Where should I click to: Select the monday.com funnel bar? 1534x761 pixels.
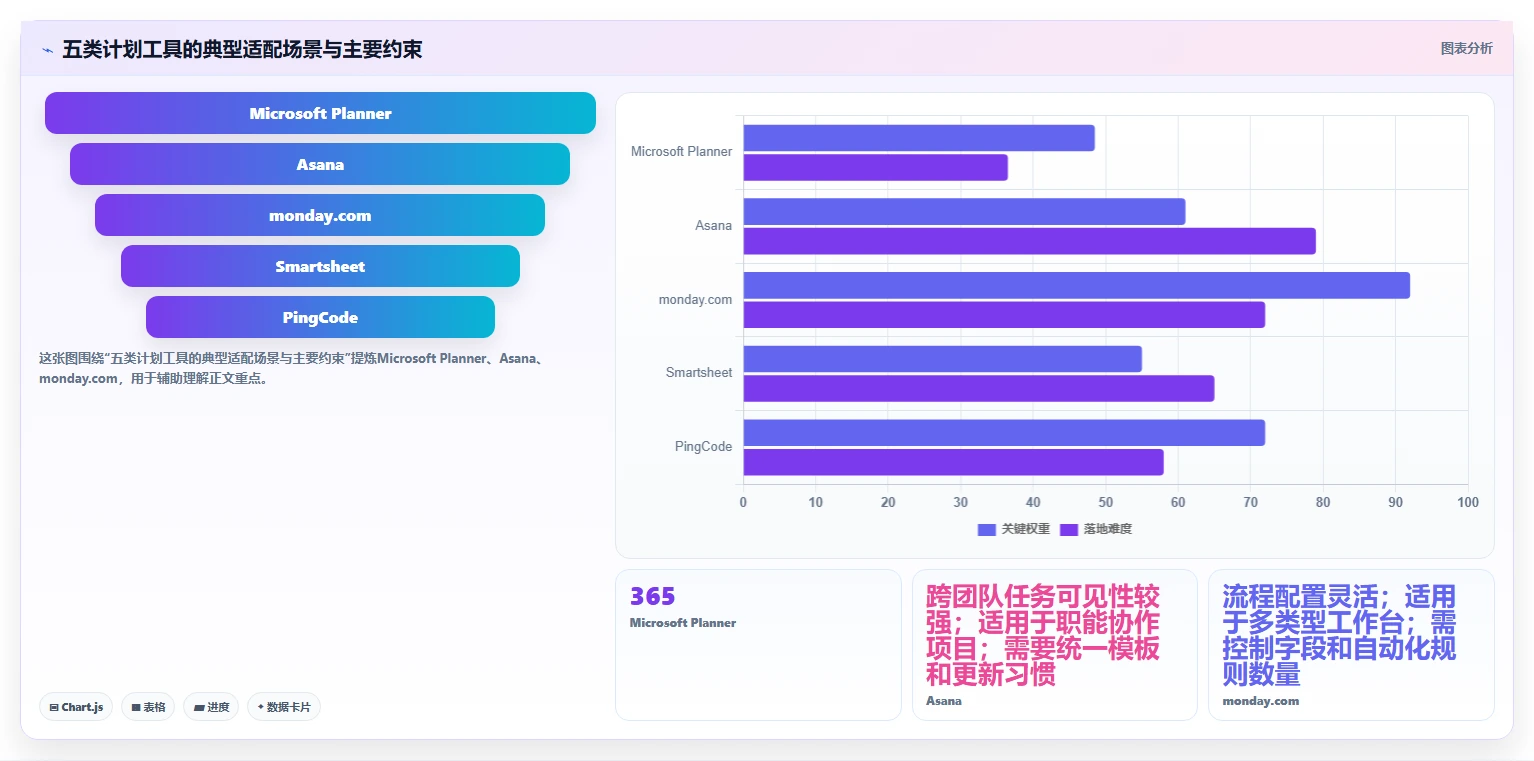coord(320,215)
